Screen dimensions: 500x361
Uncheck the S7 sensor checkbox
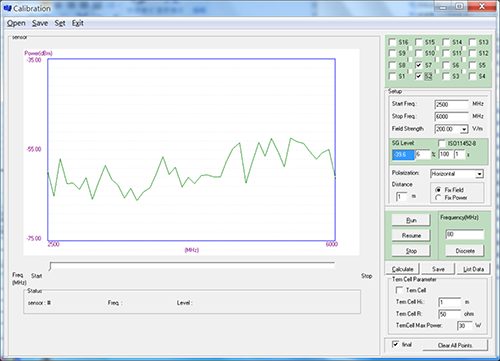419,65
